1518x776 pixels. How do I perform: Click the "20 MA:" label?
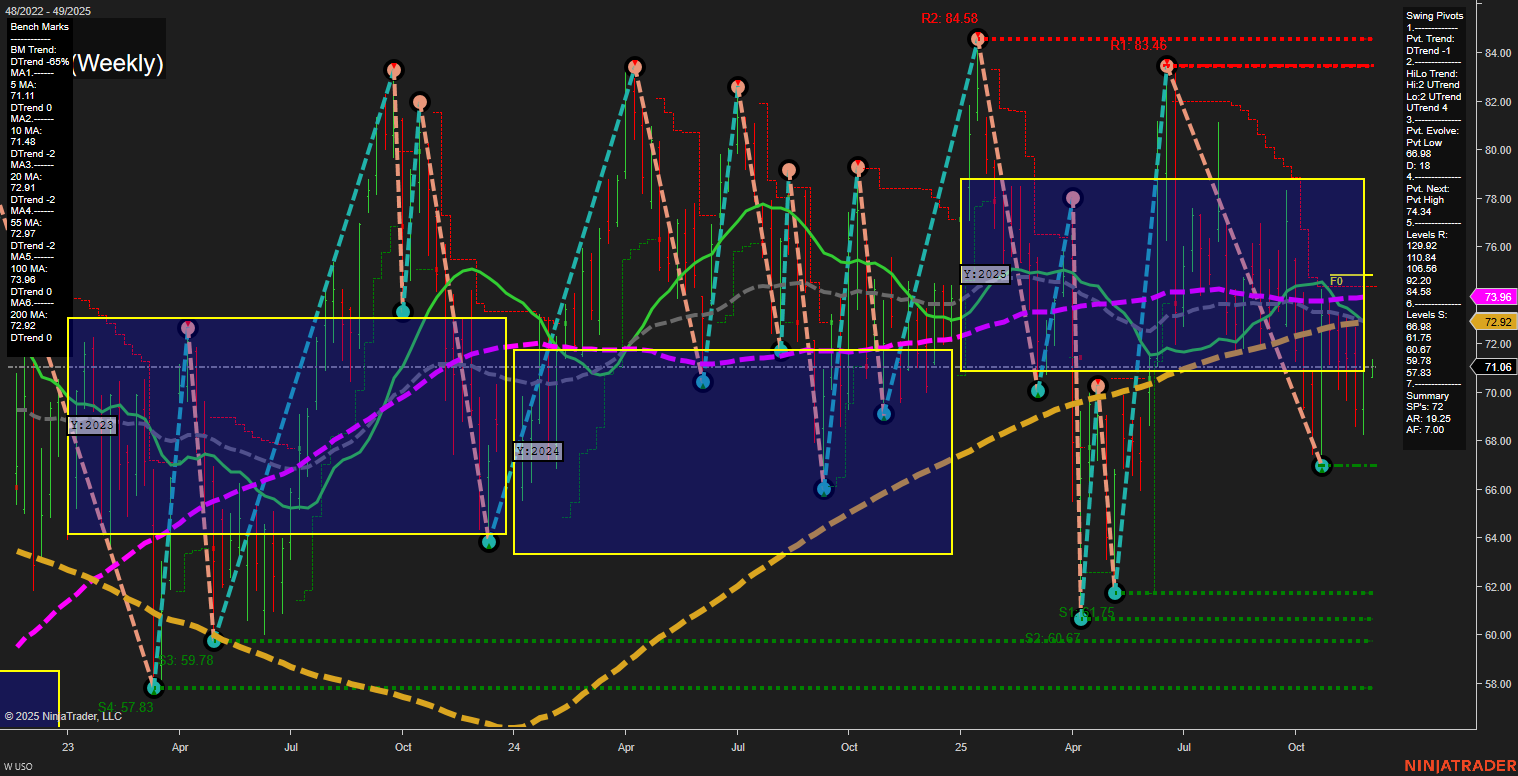(x=27, y=177)
